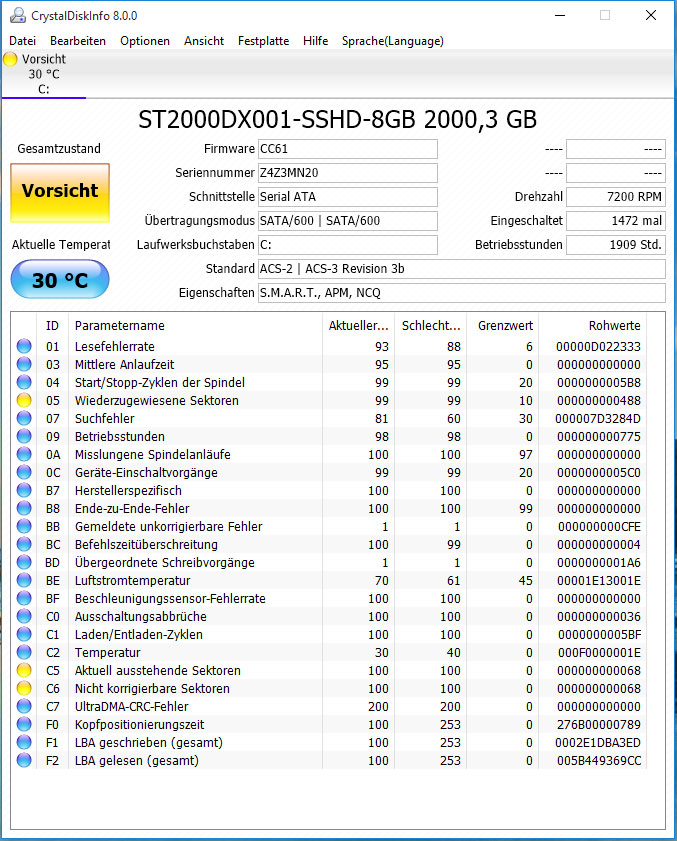This screenshot has height=841, width=677.
Task: Click raw value 000000000CFE
Action: [599, 526]
